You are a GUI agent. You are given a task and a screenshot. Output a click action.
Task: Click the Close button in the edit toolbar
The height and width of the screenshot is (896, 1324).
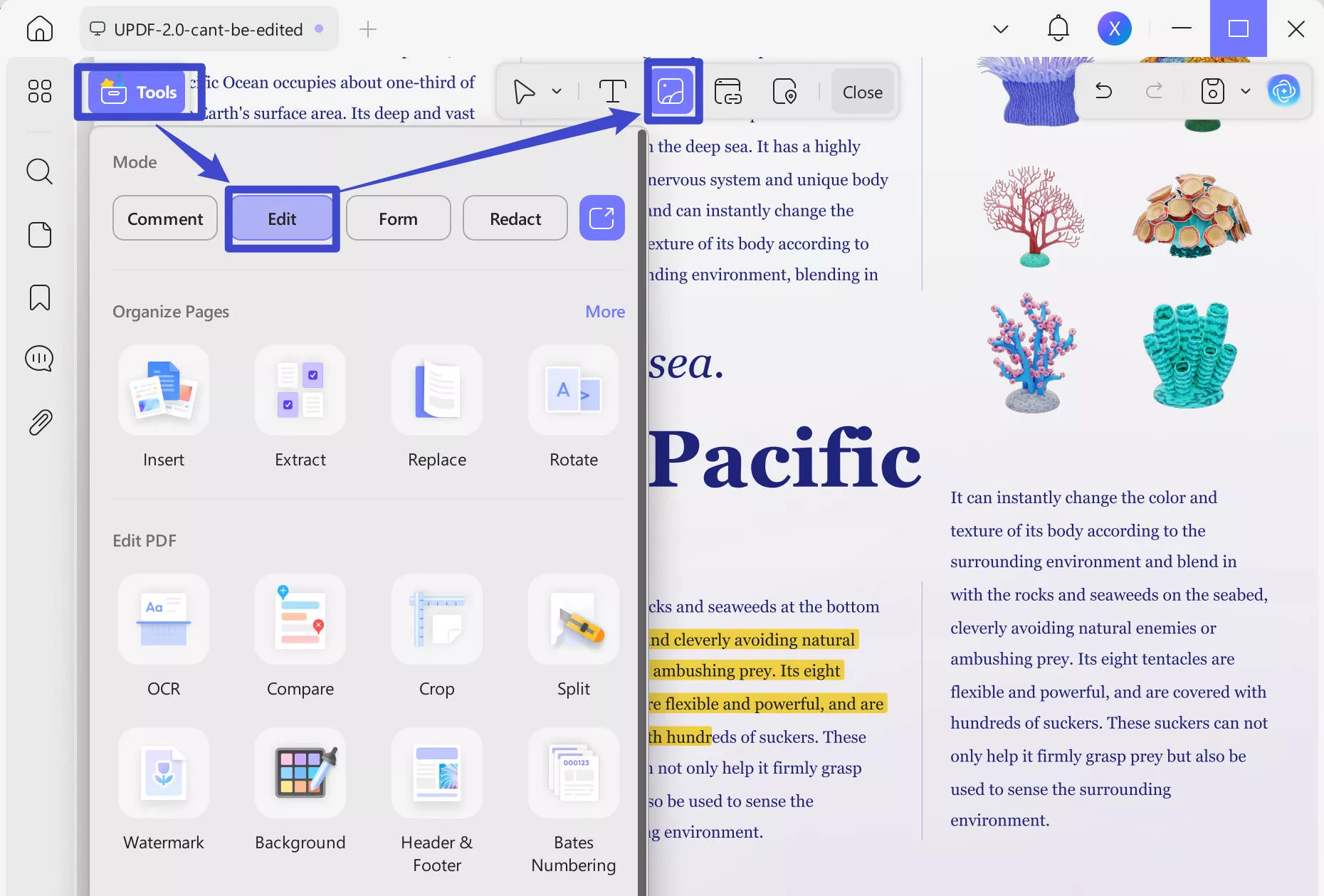[862, 91]
